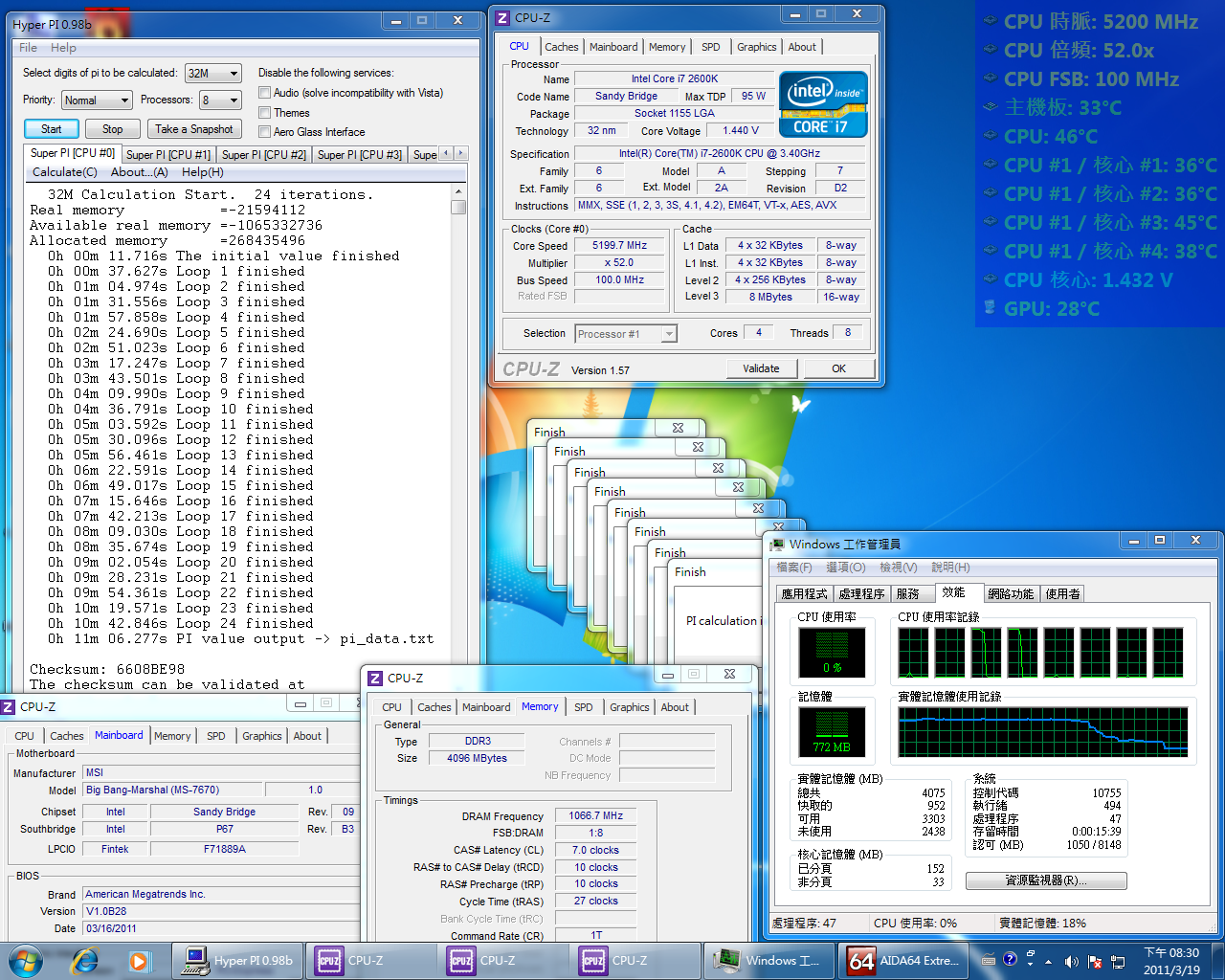Open the About...(A) menu in Super PI

pyautogui.click(x=139, y=171)
